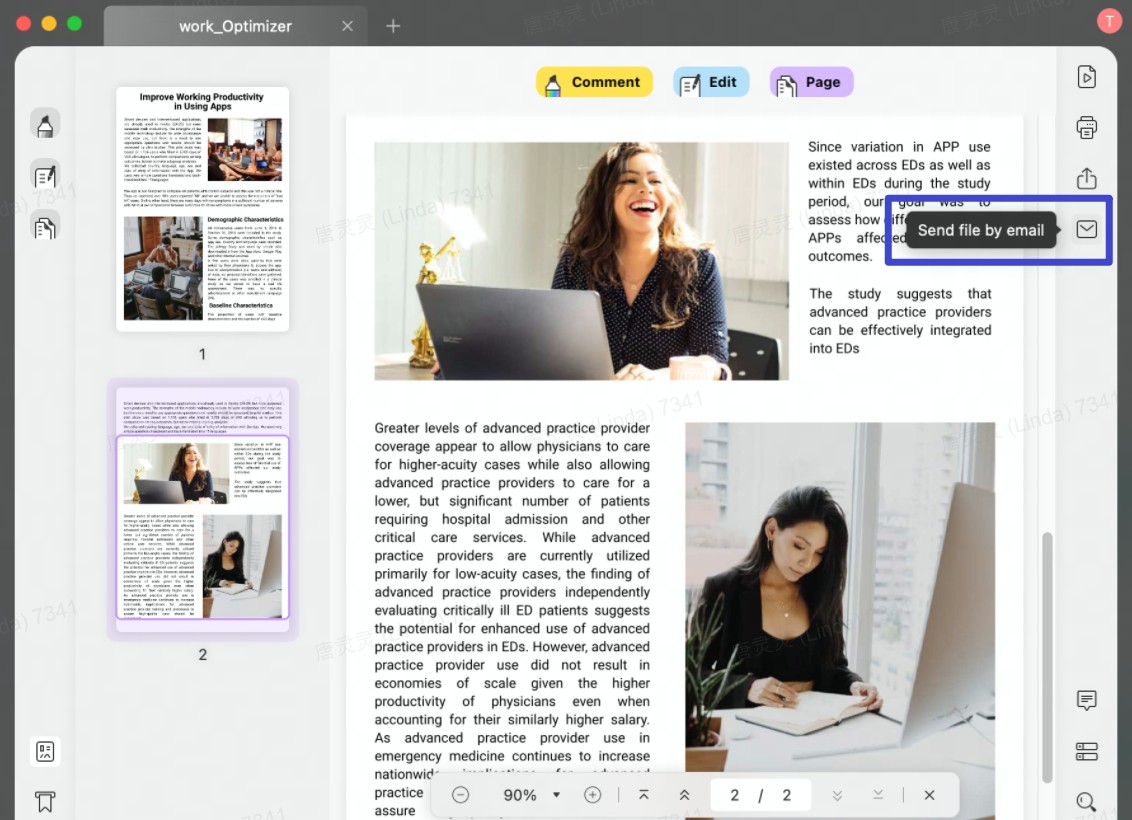The width and height of the screenshot is (1132, 820).
Task: Click the Send file by email icon
Action: 1086,229
